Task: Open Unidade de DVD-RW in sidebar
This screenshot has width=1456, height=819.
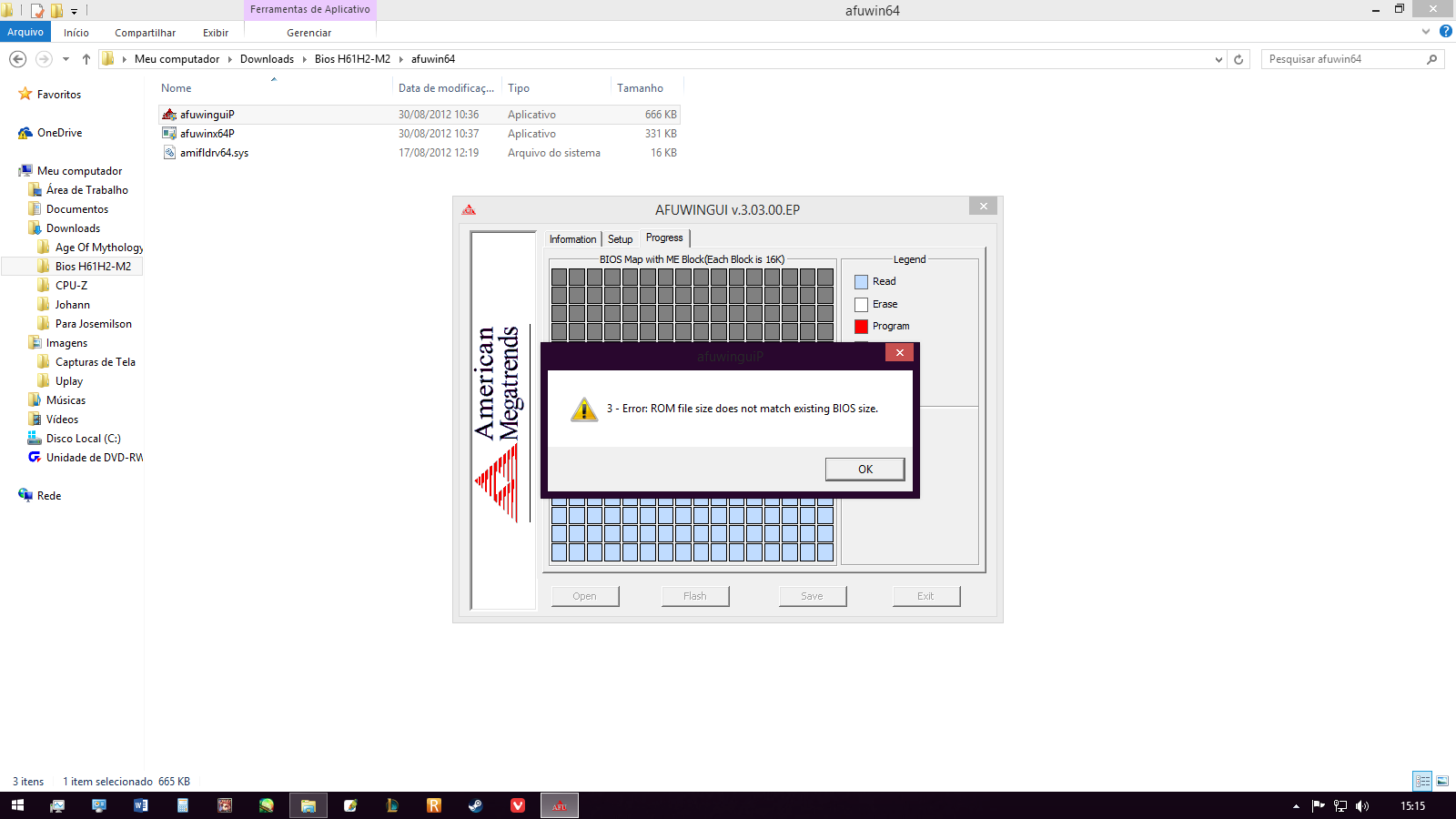Action: [94, 458]
